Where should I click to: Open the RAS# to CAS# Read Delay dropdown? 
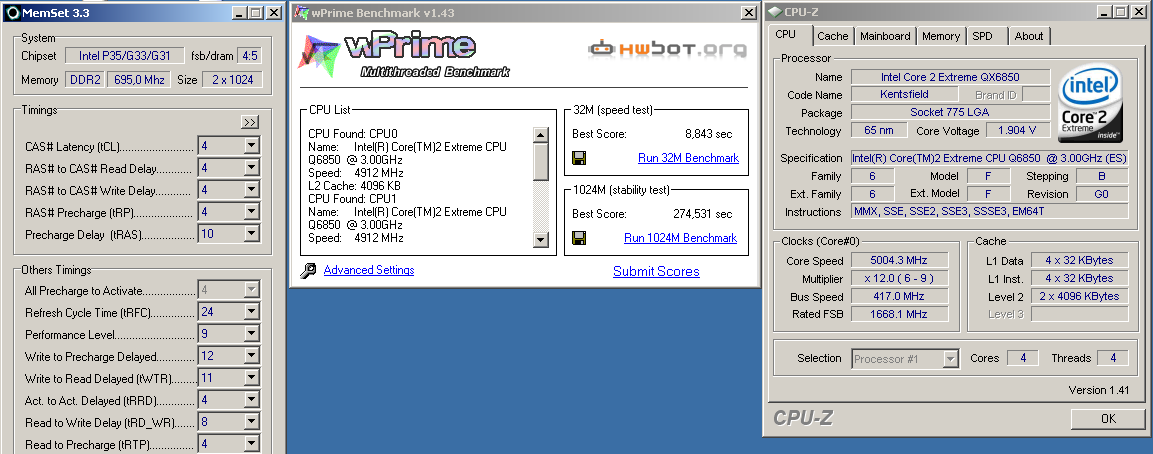[x=251, y=168]
